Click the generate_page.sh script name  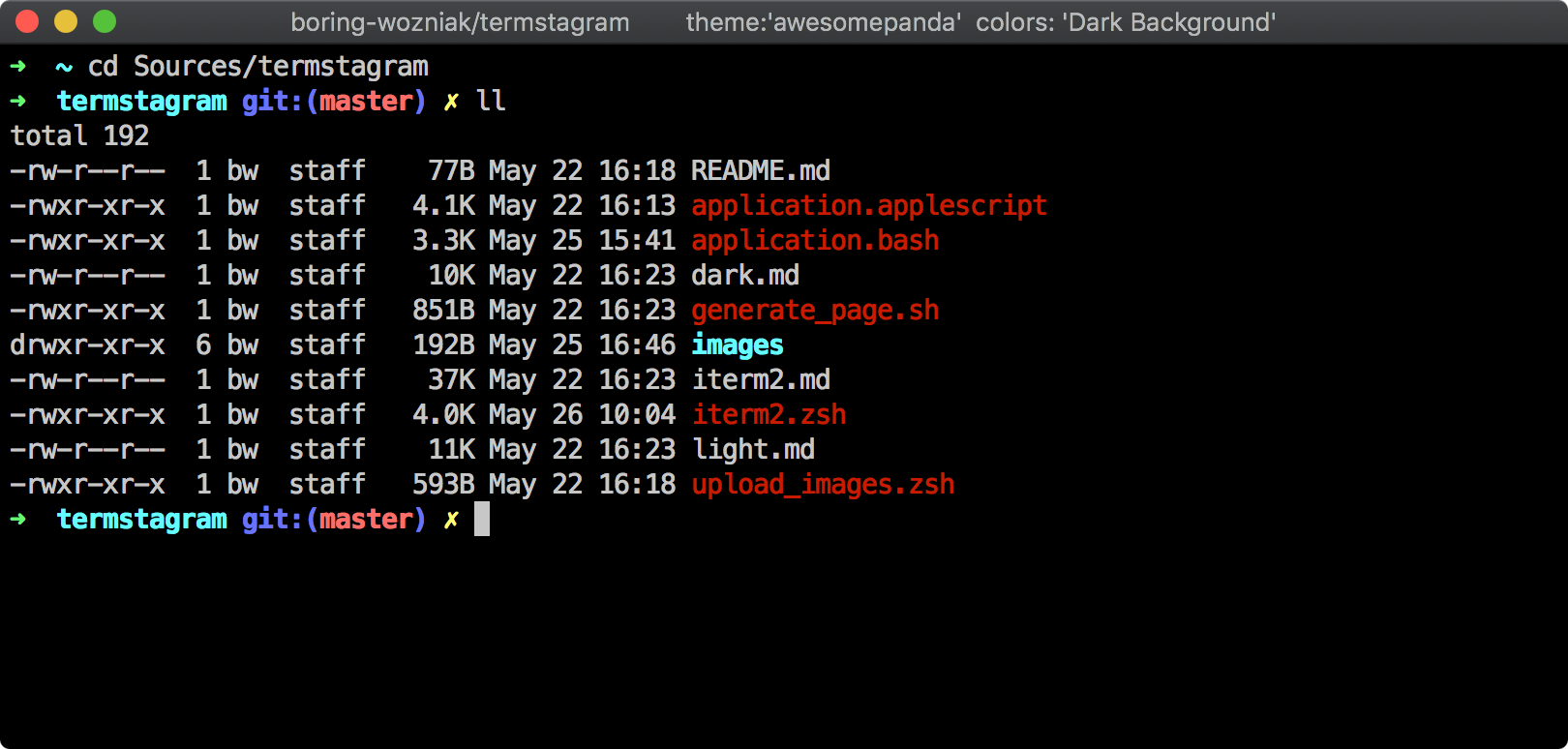(x=814, y=311)
